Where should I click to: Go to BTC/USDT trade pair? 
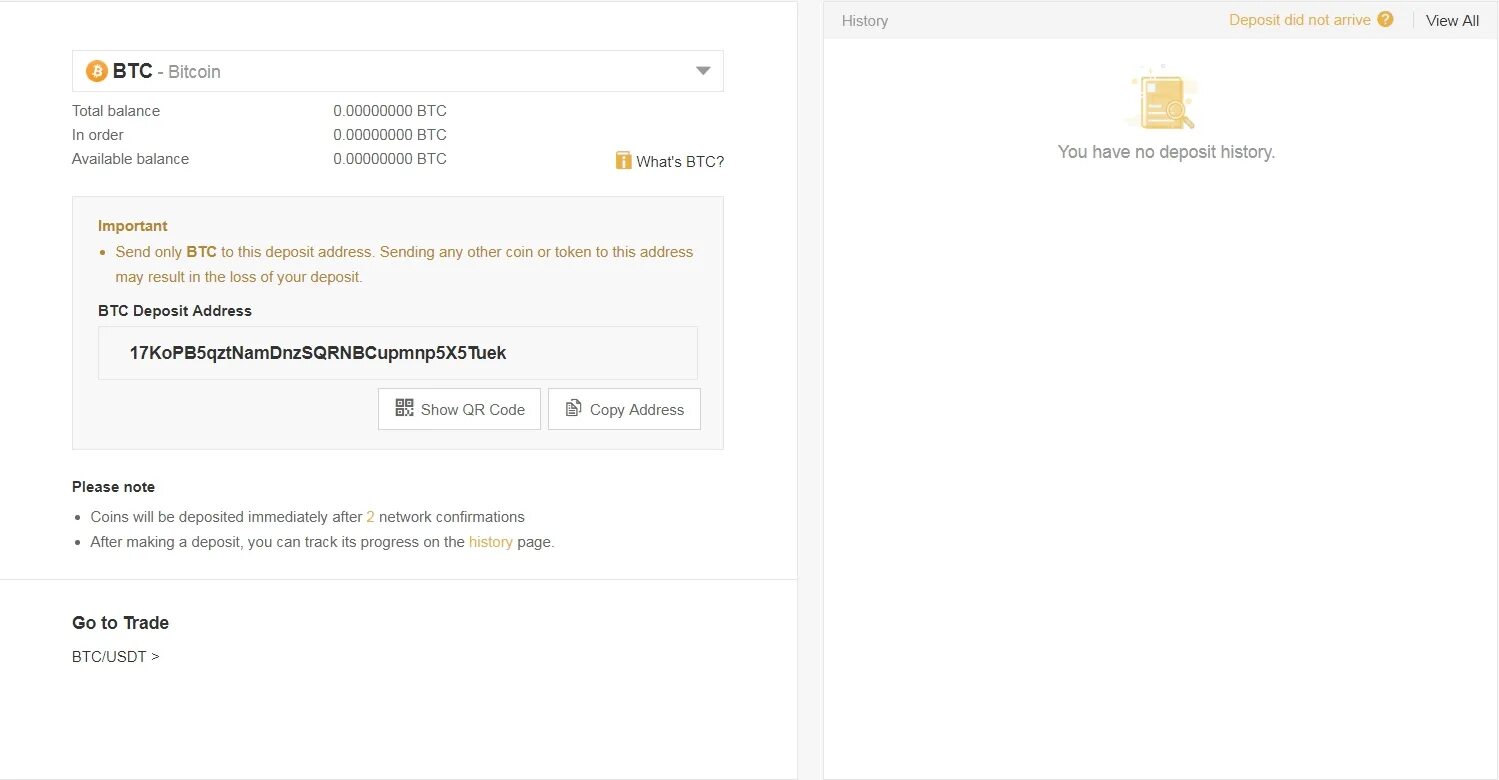point(115,657)
